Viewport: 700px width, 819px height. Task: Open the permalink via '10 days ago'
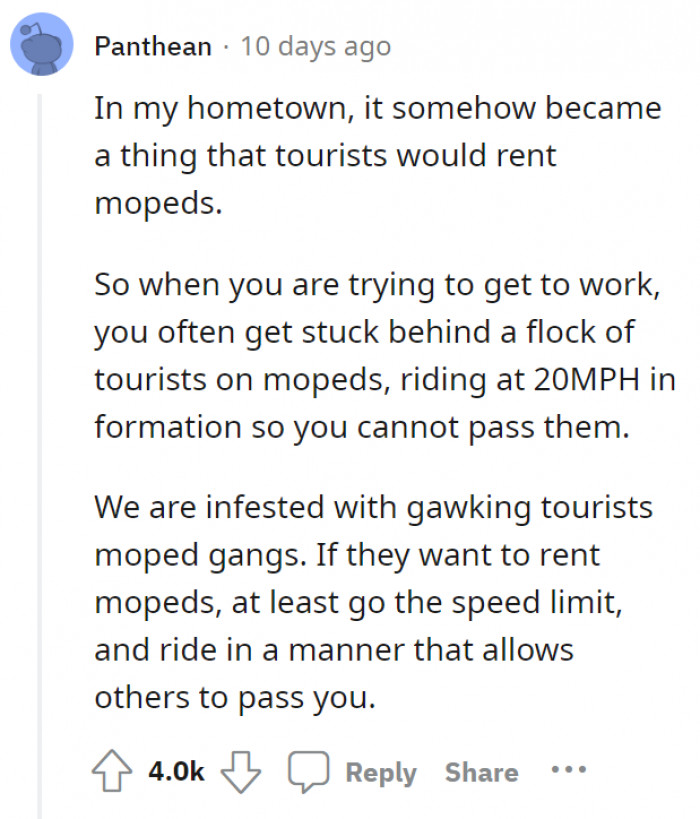point(316,45)
